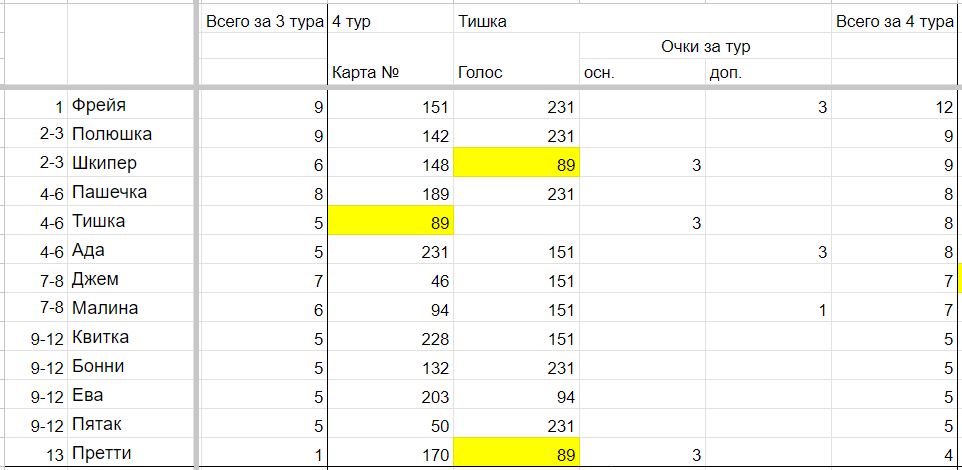Click the 'Голос' column header cell

point(517,72)
